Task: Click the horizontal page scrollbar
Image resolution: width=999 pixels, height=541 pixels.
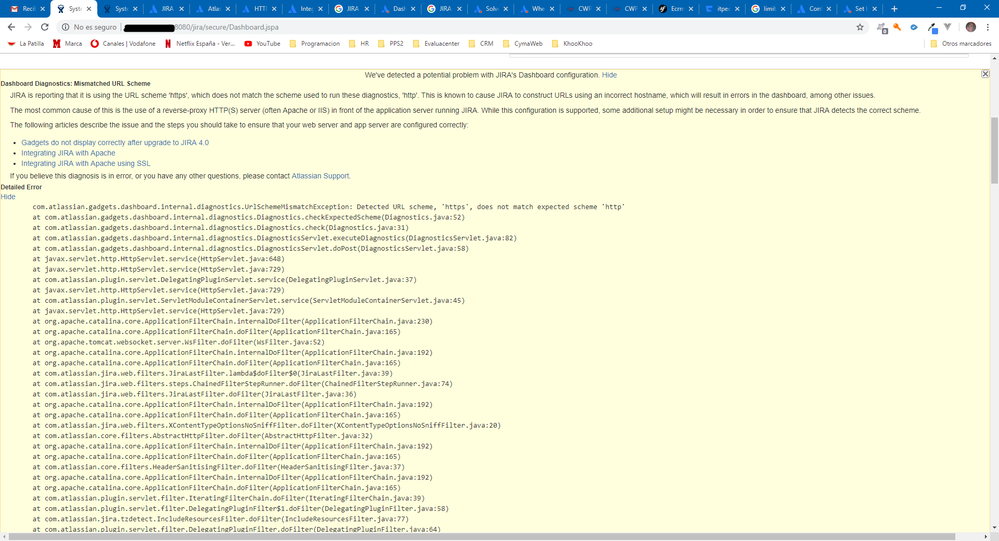Action: (482, 537)
